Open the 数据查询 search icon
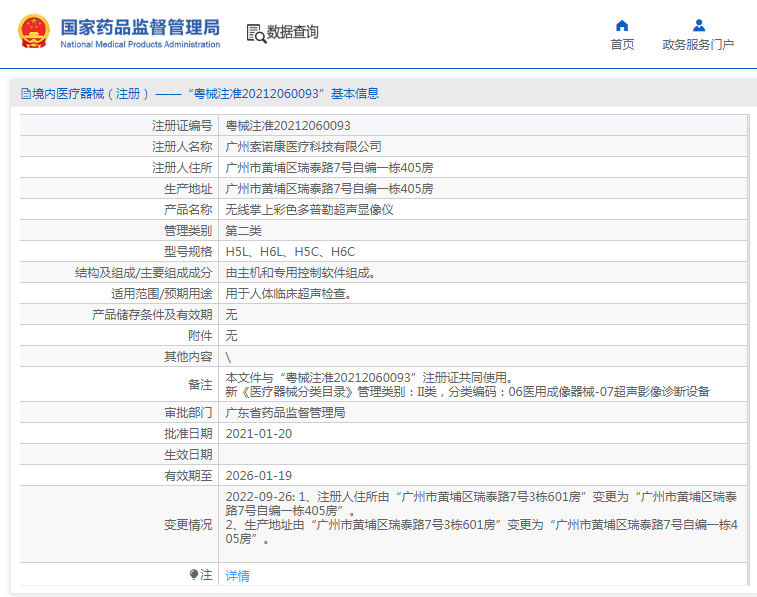This screenshot has width=757, height=597. 256,33
